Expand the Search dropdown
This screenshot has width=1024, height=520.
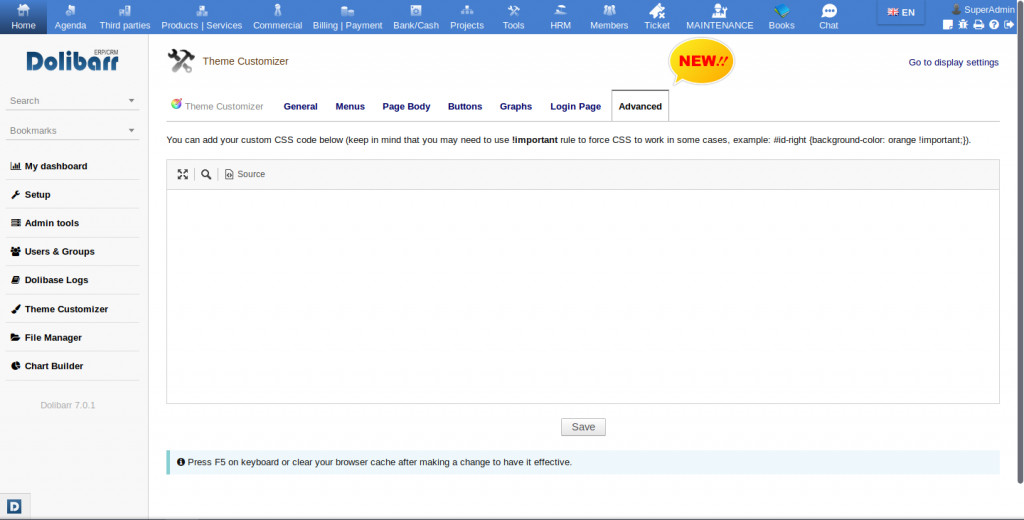72,101
